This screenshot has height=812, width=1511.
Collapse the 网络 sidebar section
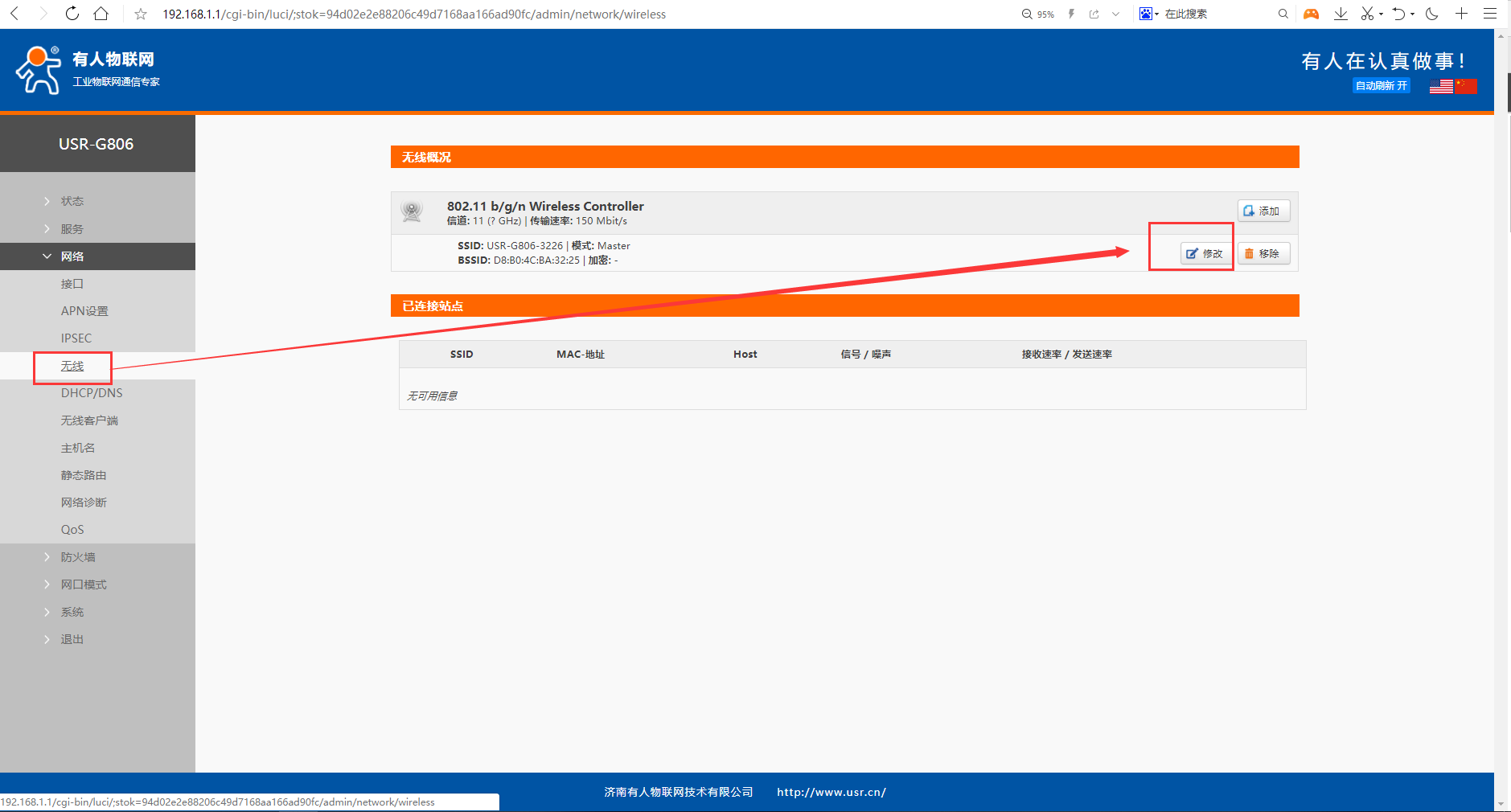tap(72, 256)
